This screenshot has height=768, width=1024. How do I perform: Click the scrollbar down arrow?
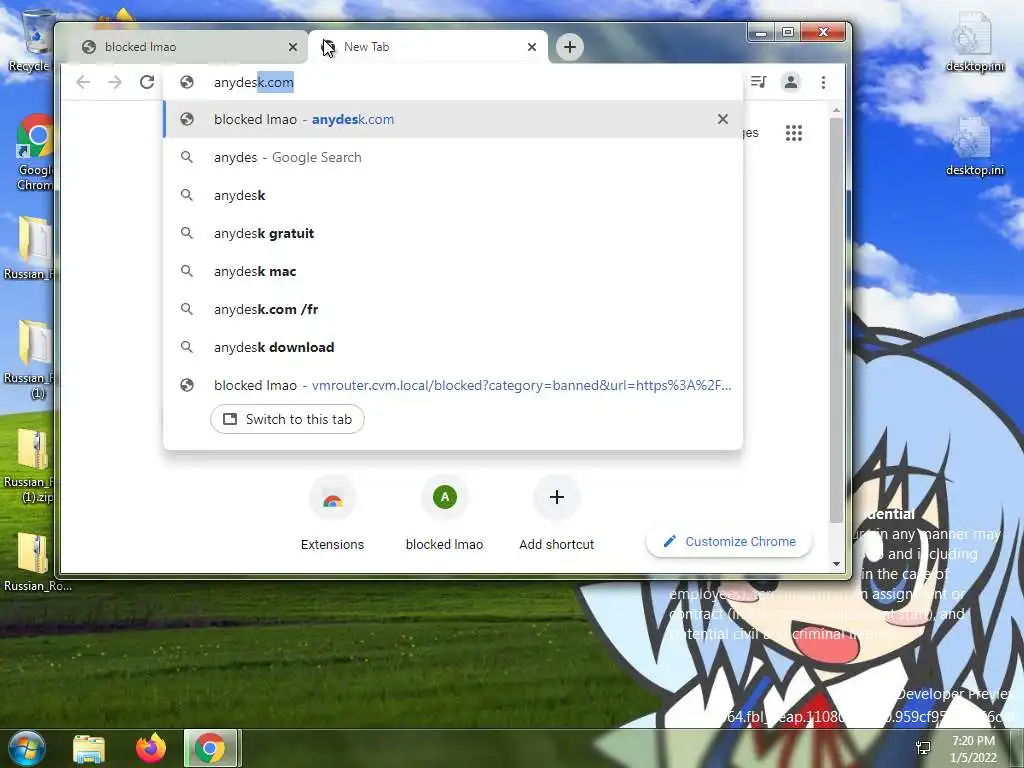pyautogui.click(x=837, y=564)
